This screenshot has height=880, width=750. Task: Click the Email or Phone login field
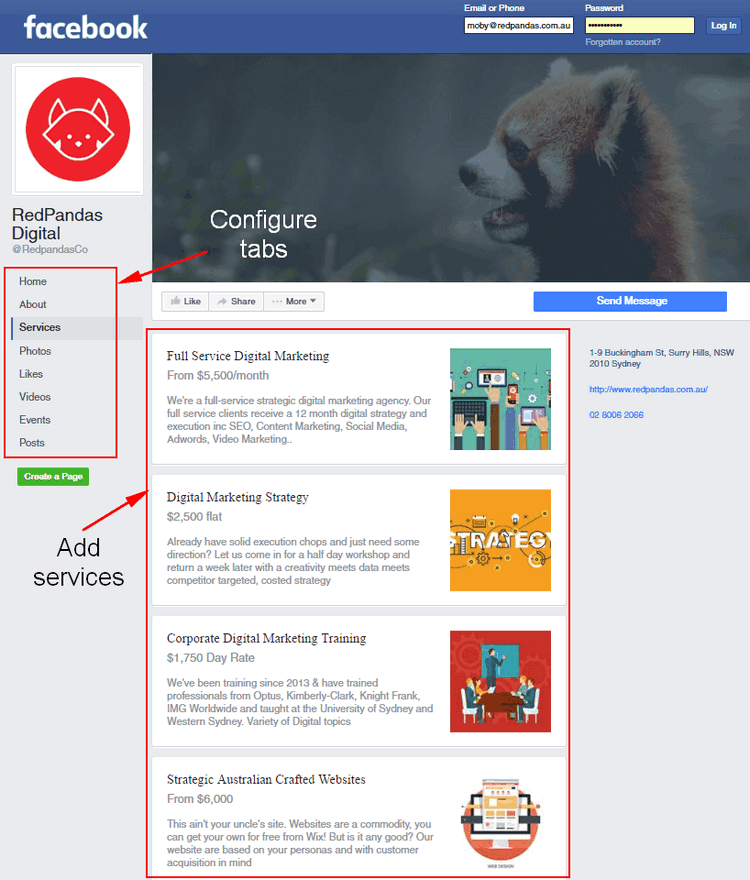518,25
